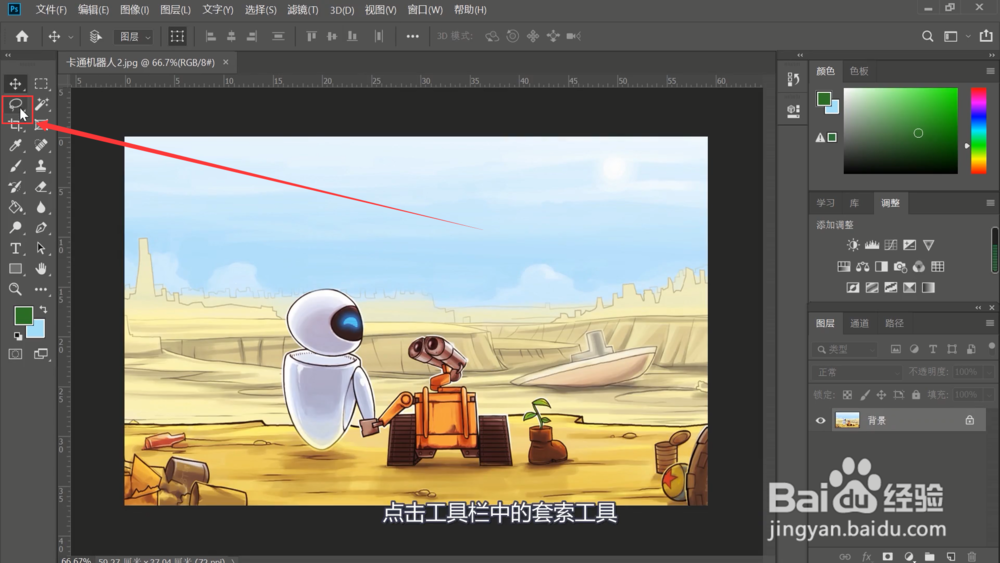The width and height of the screenshot is (1000, 563).
Task: Switch to the 色板 tab
Action: pos(859,71)
